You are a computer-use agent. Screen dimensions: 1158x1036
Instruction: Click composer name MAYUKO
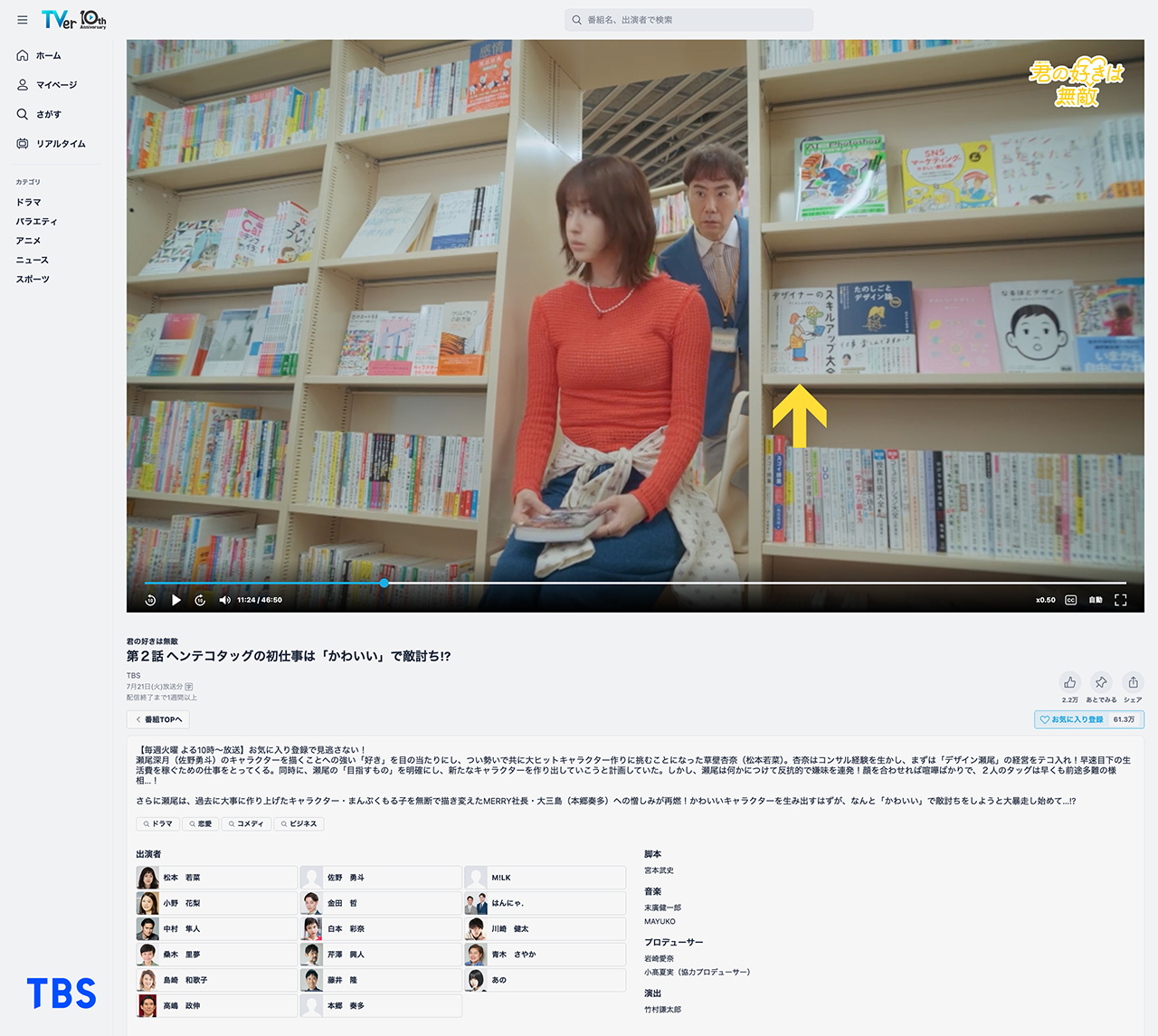tap(660, 922)
